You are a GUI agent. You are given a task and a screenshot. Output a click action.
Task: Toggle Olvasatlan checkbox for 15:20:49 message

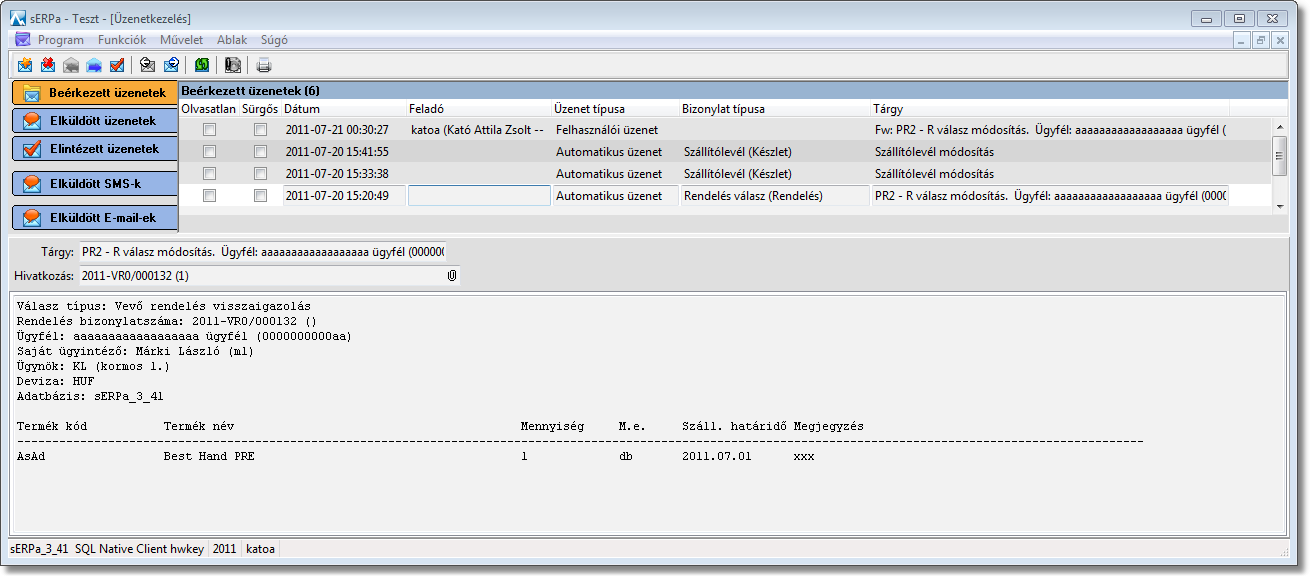tap(209, 196)
